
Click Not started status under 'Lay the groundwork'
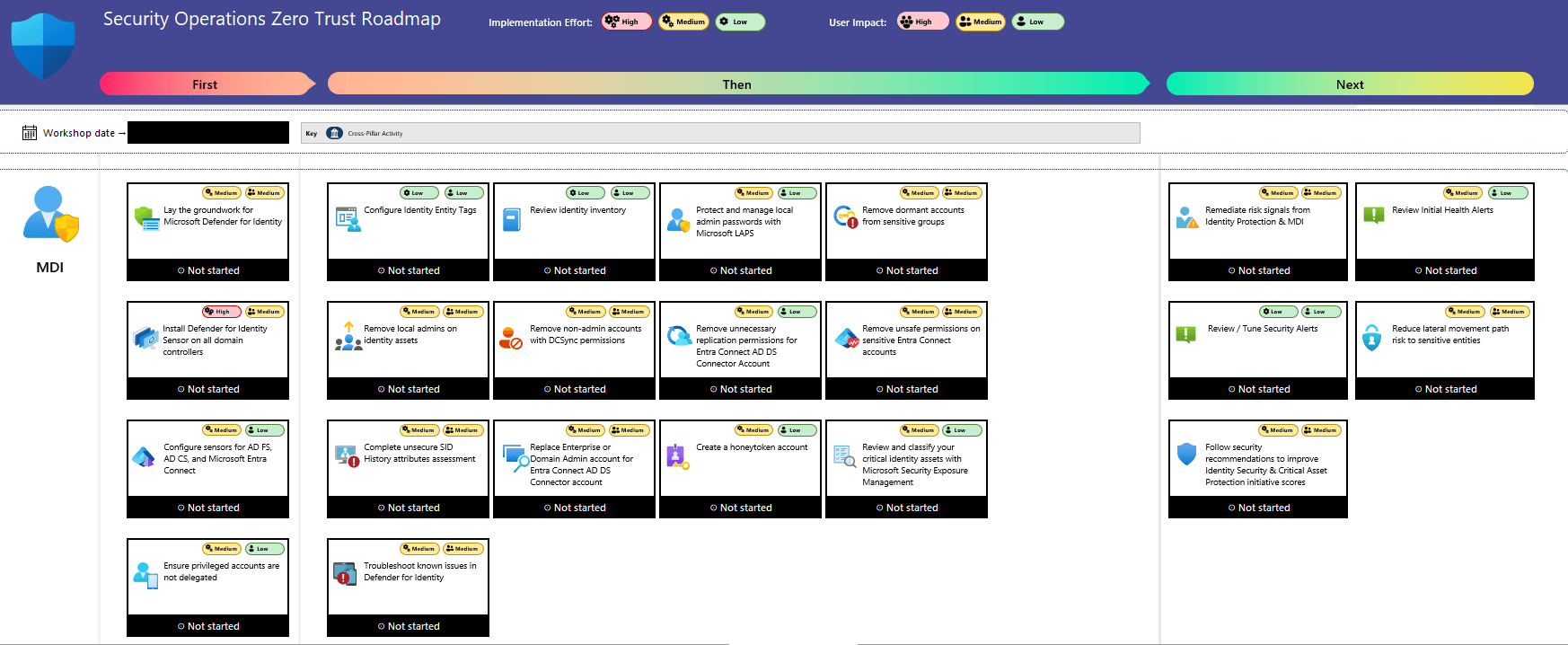click(x=207, y=270)
